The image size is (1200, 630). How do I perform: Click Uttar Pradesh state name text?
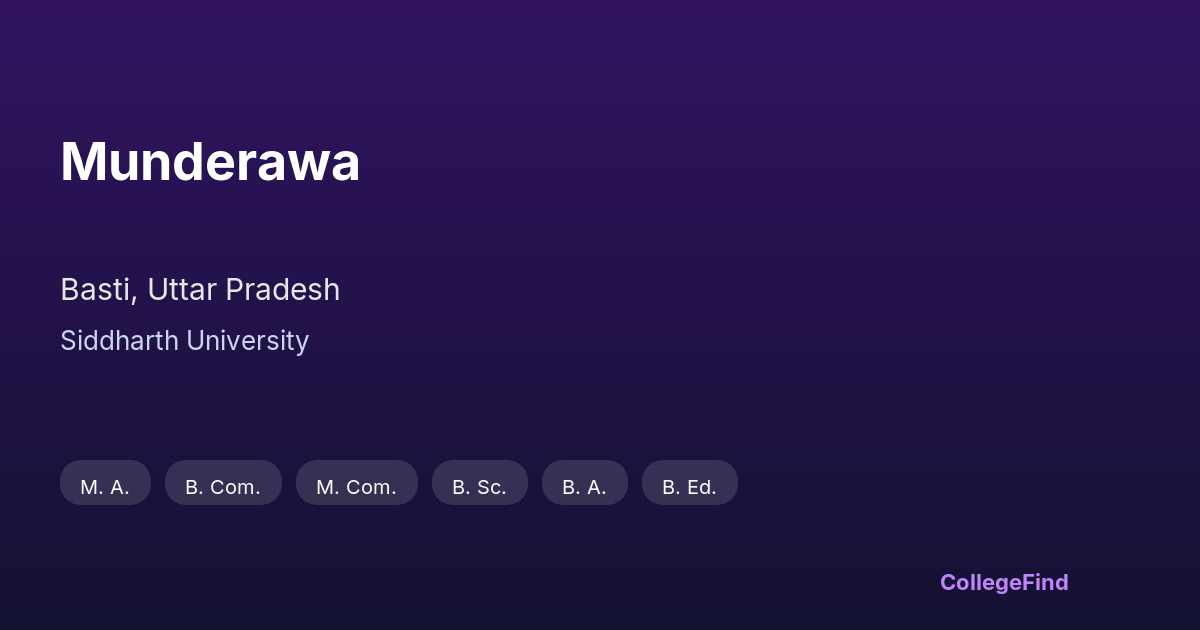pos(243,290)
